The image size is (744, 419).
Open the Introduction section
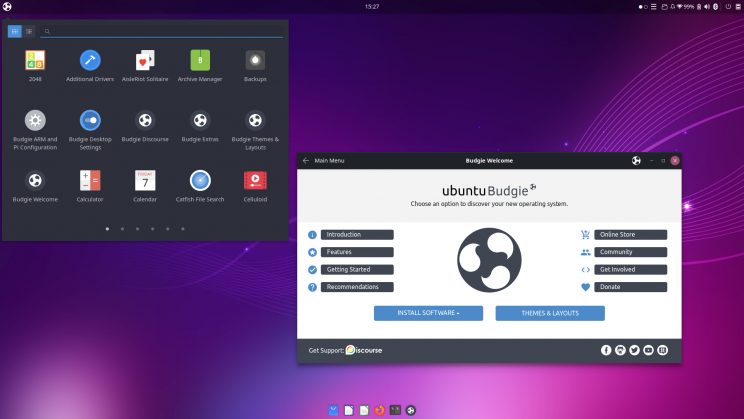(357, 235)
